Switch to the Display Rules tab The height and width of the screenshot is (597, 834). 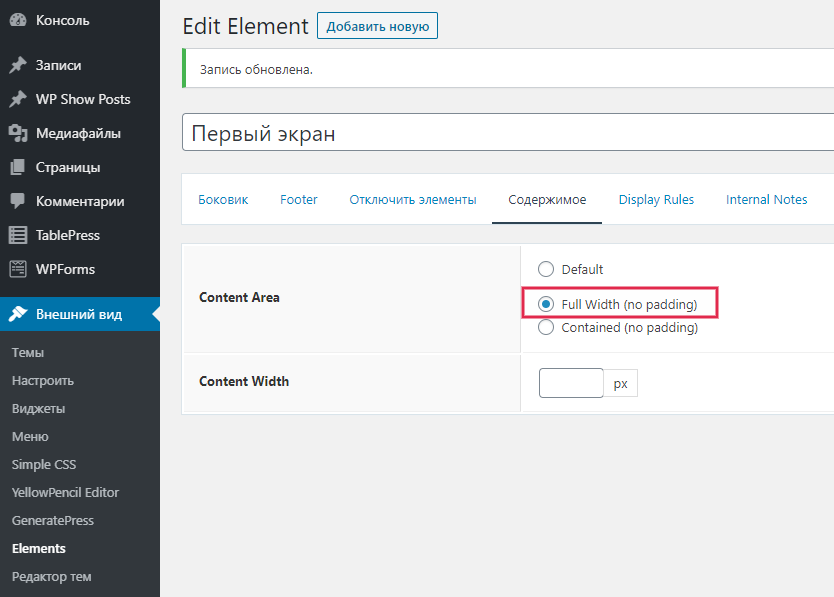pyautogui.click(x=656, y=200)
